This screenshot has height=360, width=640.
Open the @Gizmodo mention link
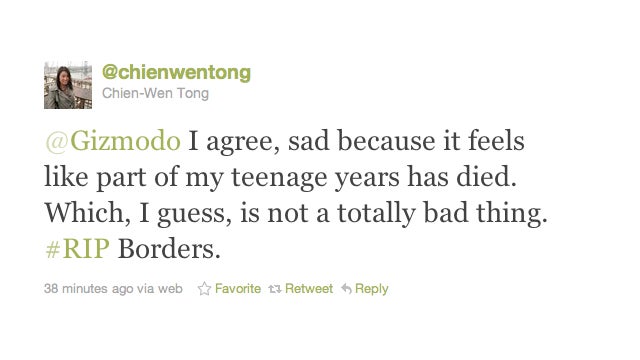113,141
